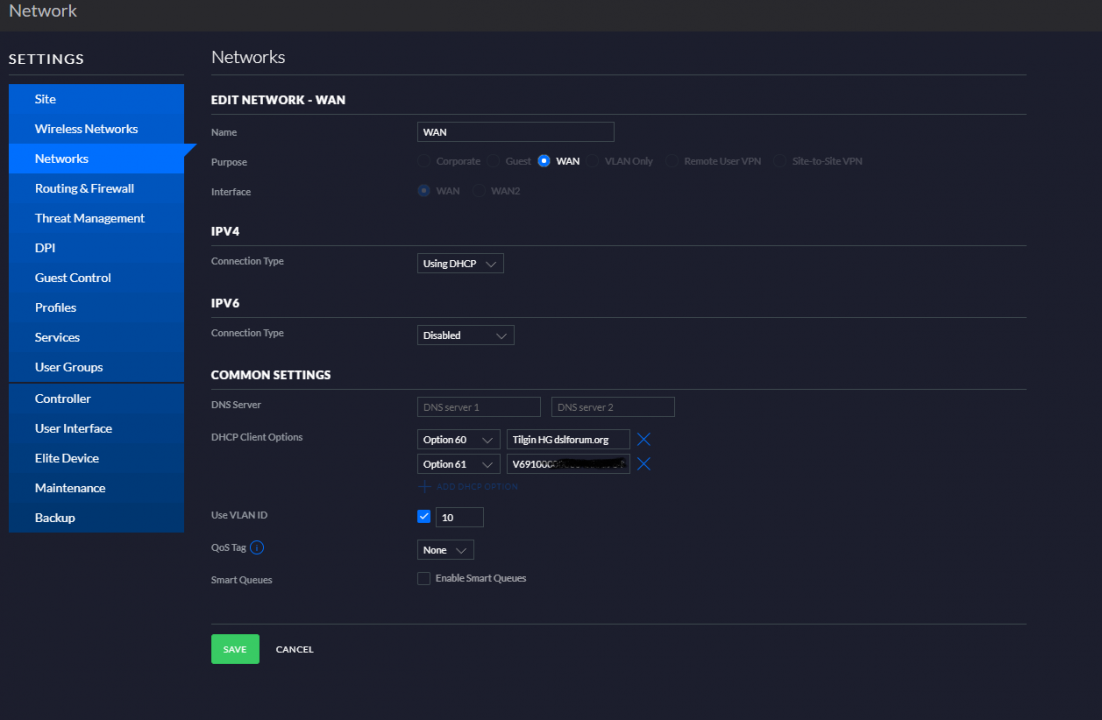Open the IPv4 Connection Type dropdown
1102x720 pixels.
(x=460, y=264)
